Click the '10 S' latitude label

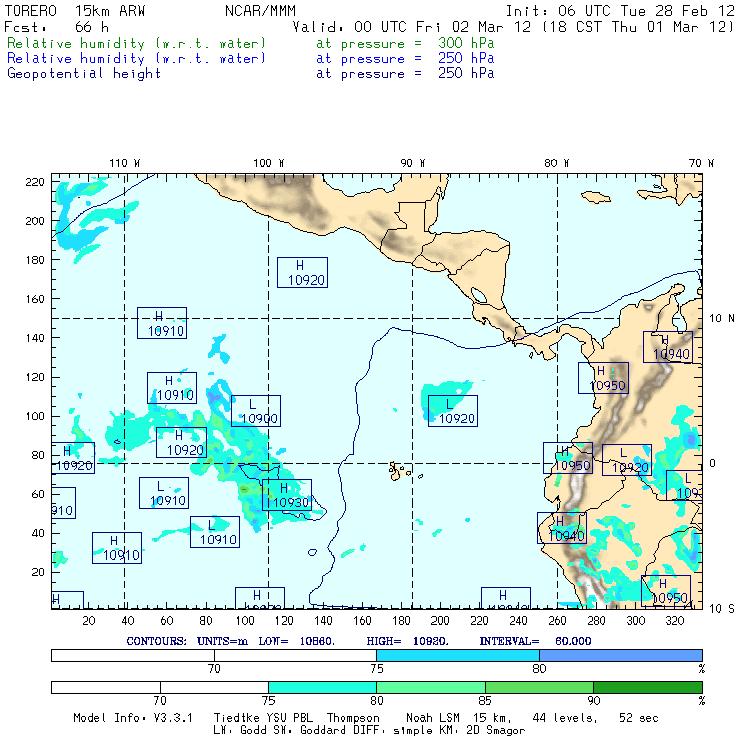click(x=722, y=609)
